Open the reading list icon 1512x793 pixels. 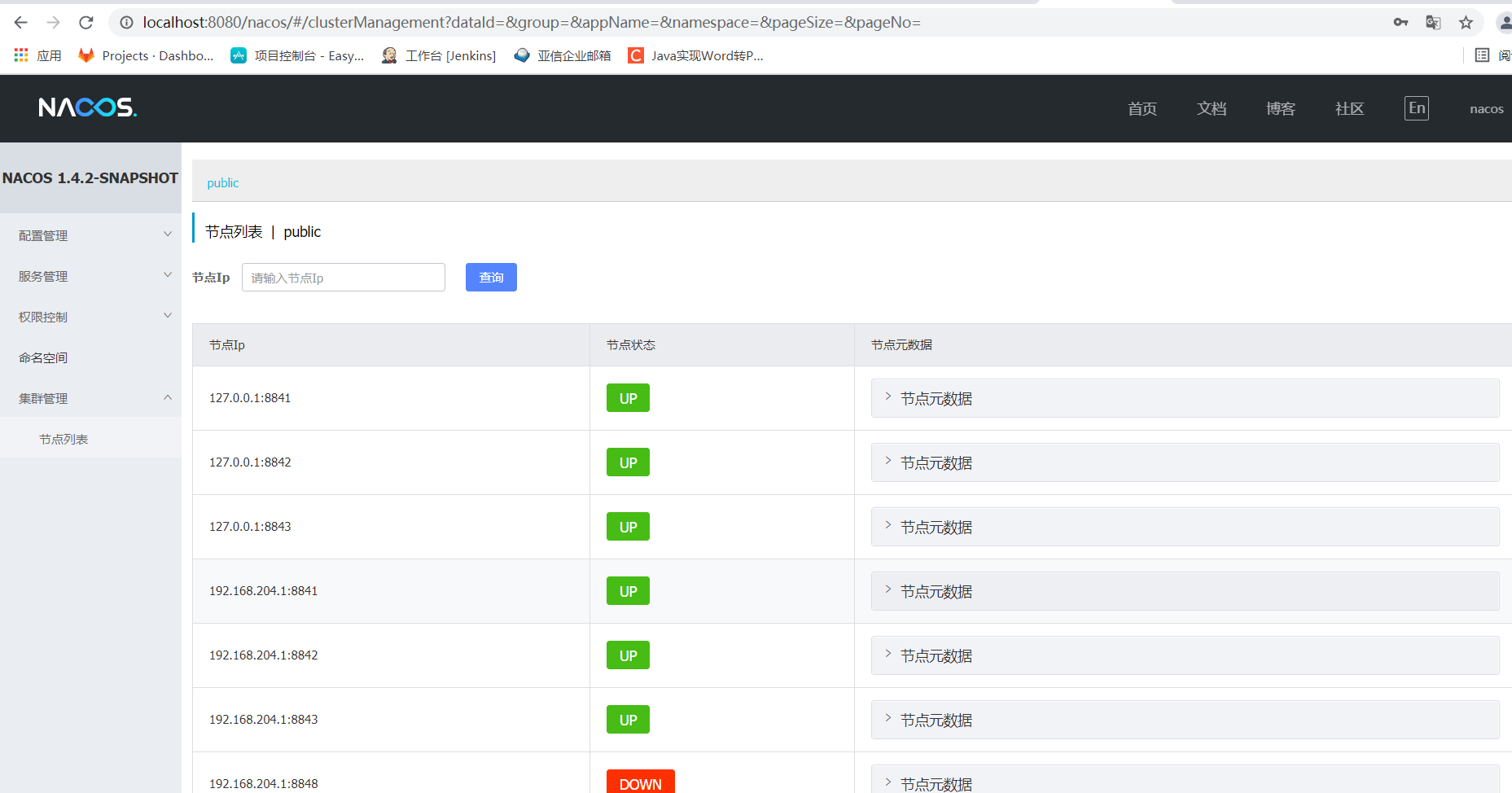tap(1482, 55)
